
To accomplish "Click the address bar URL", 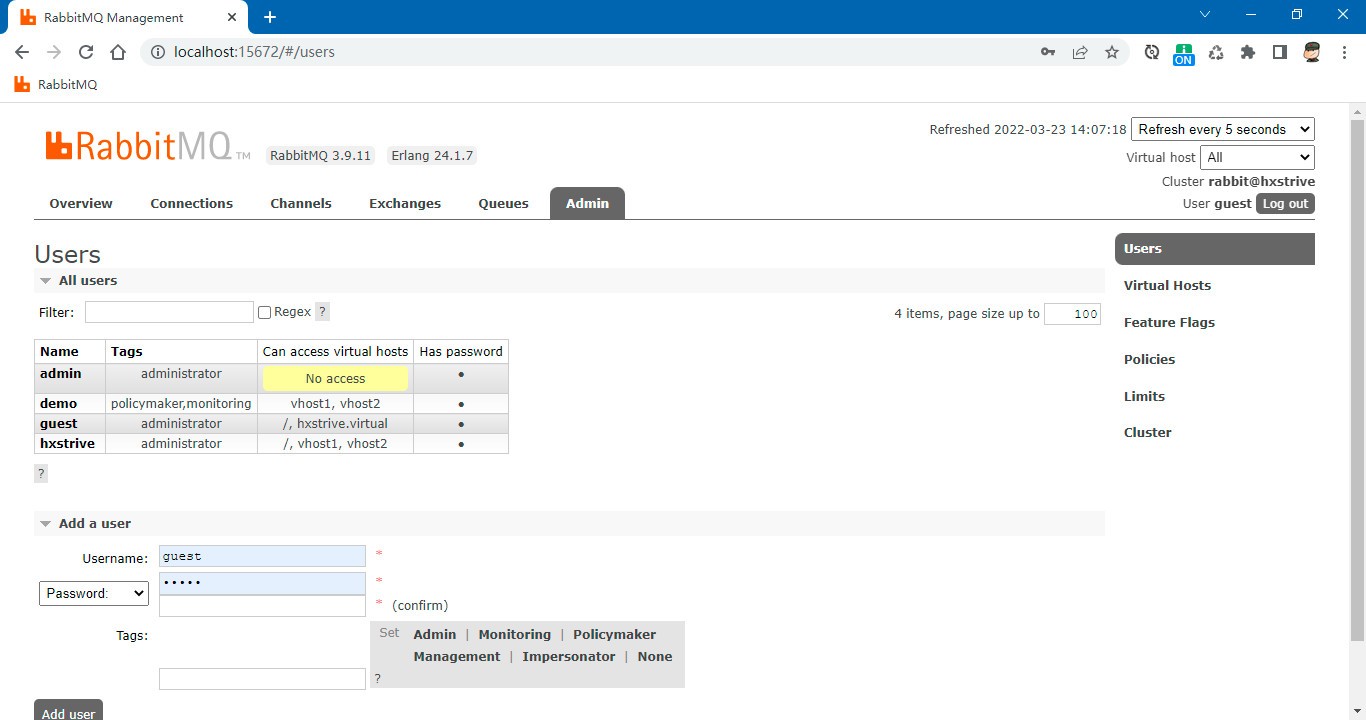I will coord(254,52).
